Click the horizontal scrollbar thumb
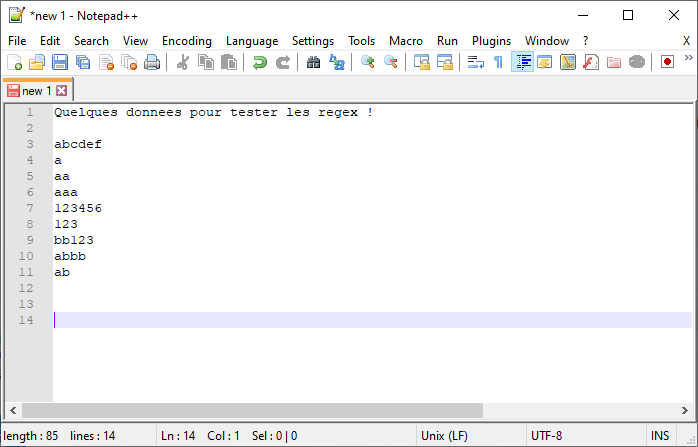698x447 pixels. 252,410
